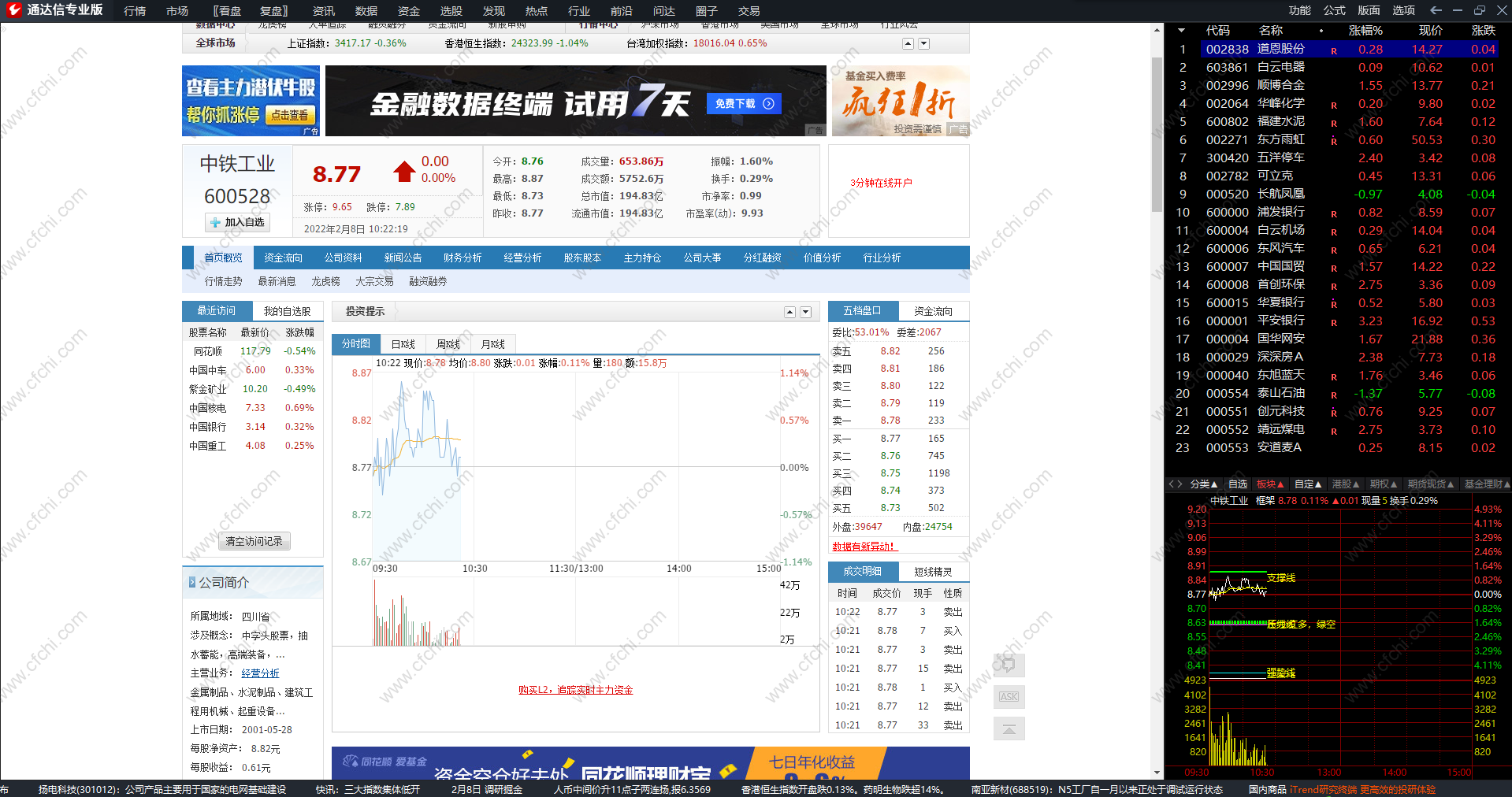
Task: Click the up arrow on the global market ticker
Action: pyautogui.click(x=908, y=44)
